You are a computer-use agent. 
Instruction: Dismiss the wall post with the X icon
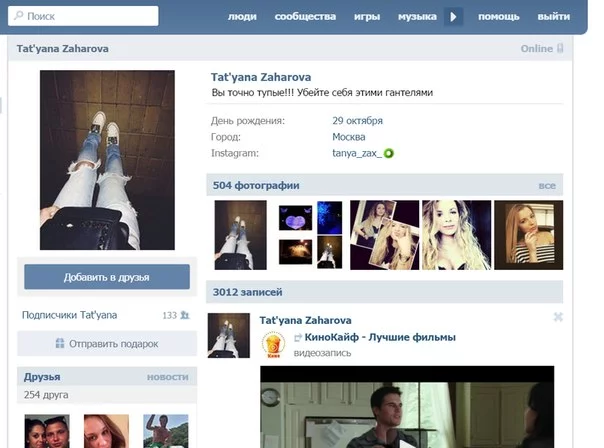(x=558, y=317)
